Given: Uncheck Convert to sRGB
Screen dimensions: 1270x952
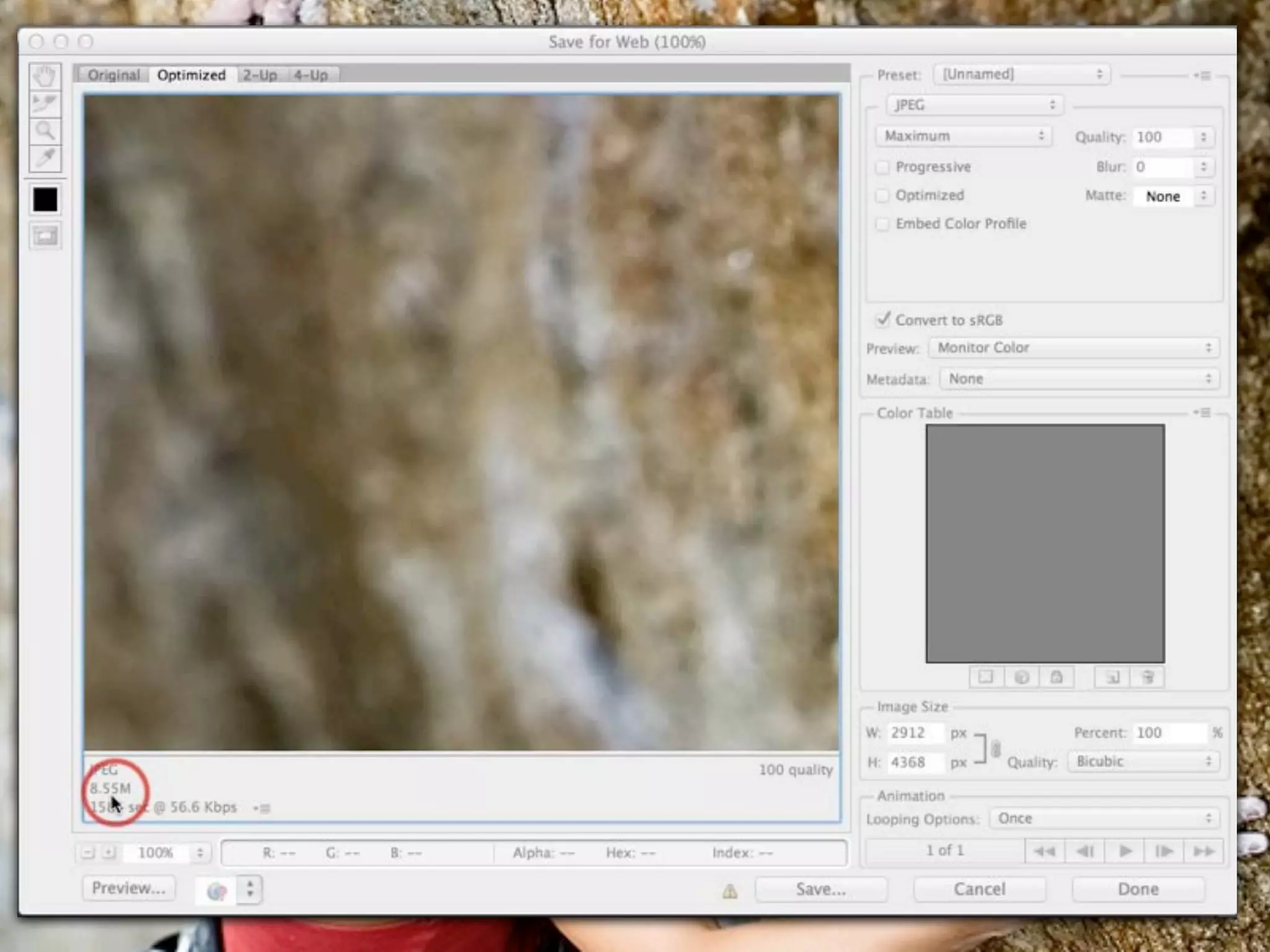Looking at the screenshot, I should 882,320.
